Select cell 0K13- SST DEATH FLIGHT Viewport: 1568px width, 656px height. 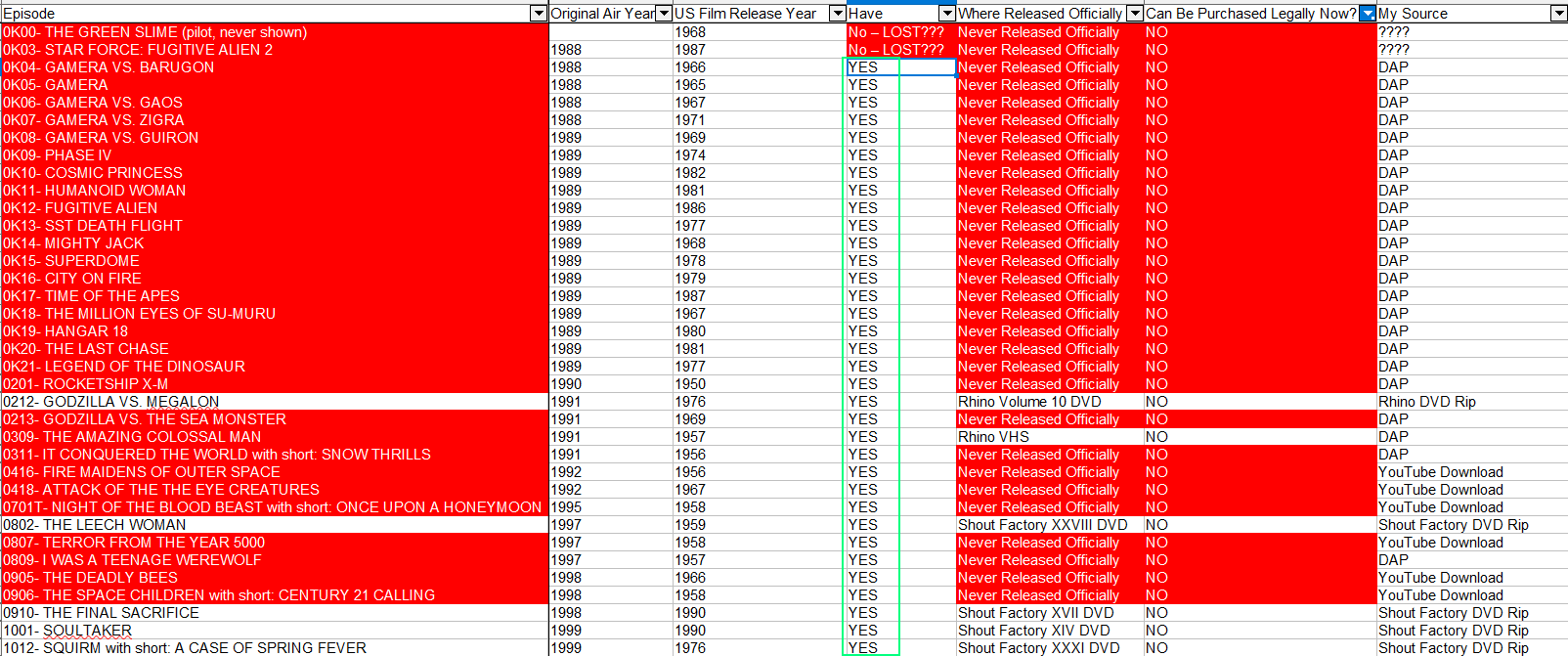(x=275, y=226)
